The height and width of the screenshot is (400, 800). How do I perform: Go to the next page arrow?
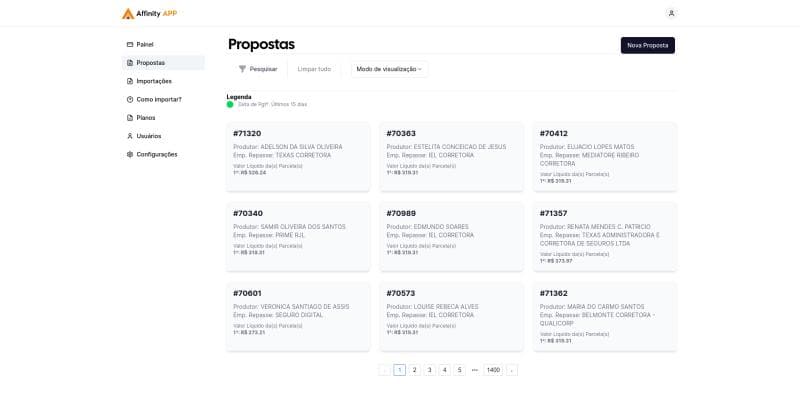pos(512,370)
